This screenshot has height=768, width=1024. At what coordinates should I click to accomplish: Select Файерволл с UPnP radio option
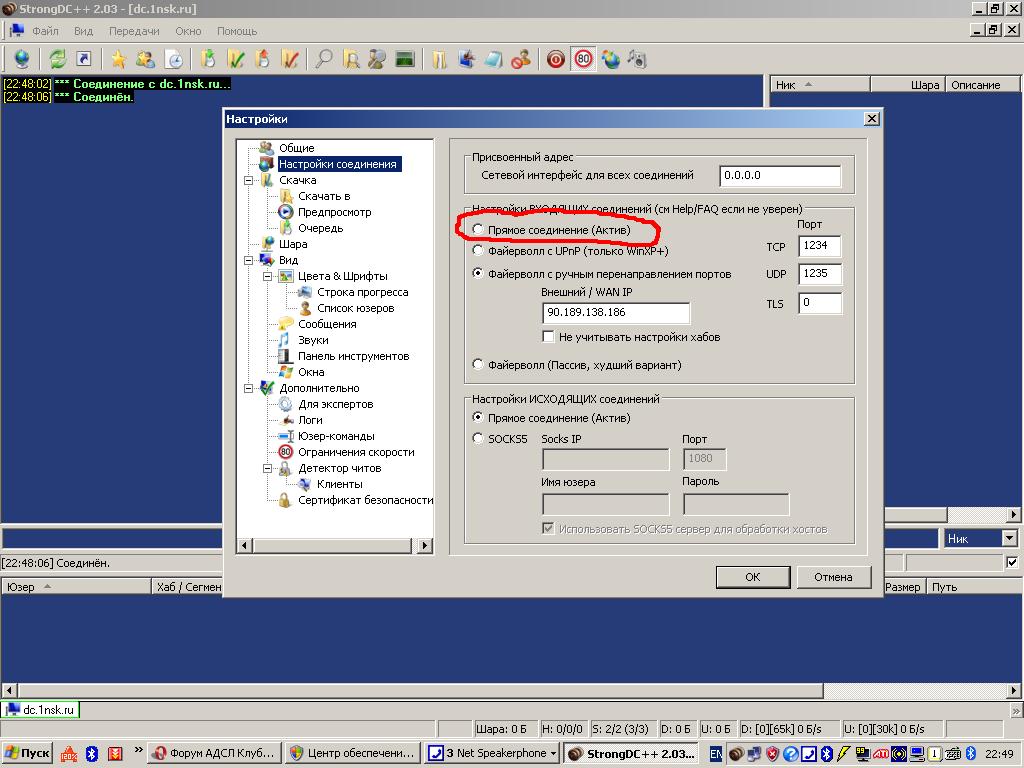coord(478,250)
